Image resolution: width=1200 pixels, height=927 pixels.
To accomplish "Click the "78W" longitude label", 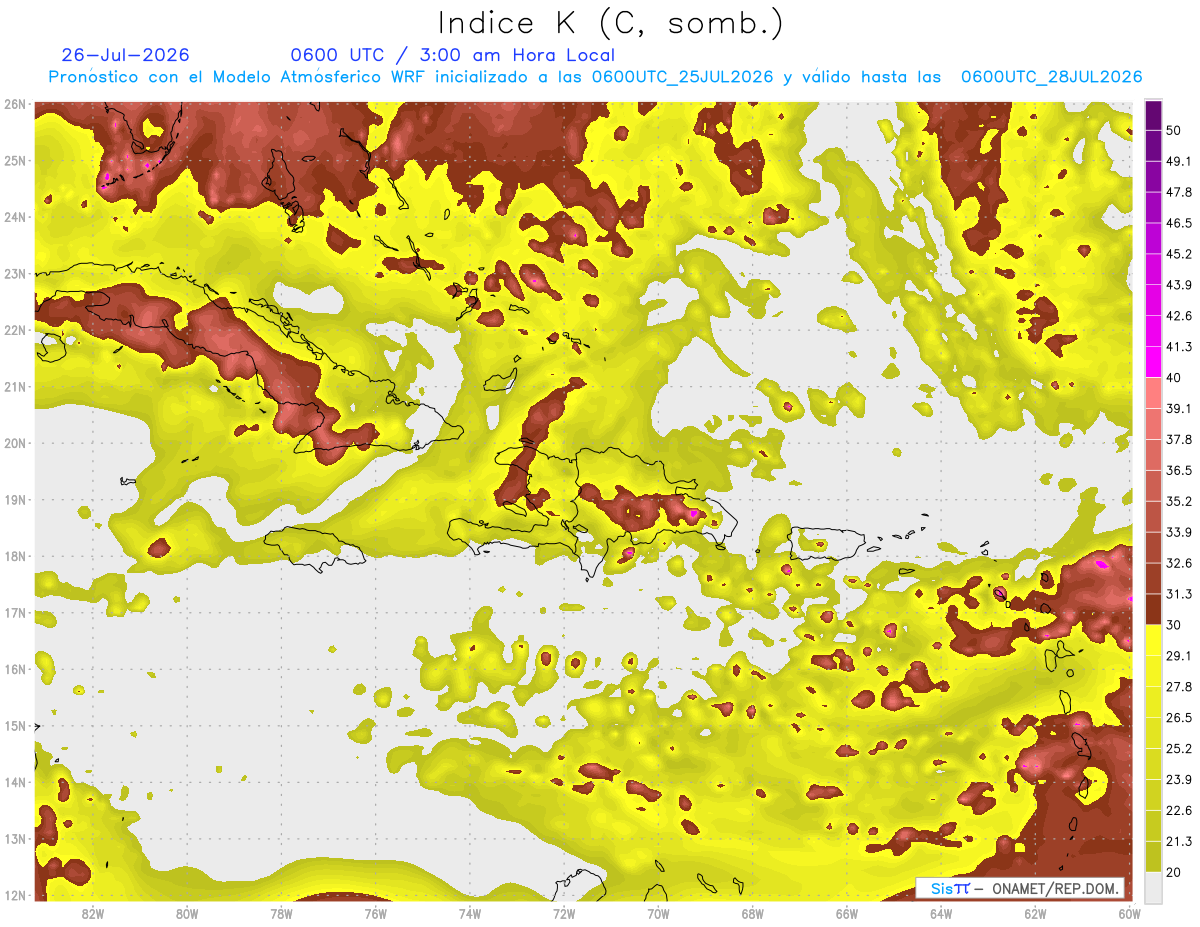I will (281, 913).
